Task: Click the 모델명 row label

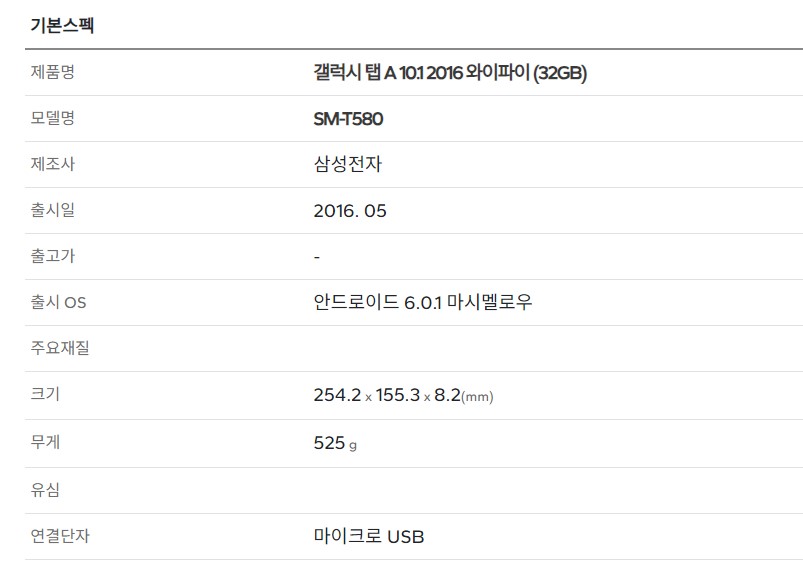Action: (x=53, y=118)
